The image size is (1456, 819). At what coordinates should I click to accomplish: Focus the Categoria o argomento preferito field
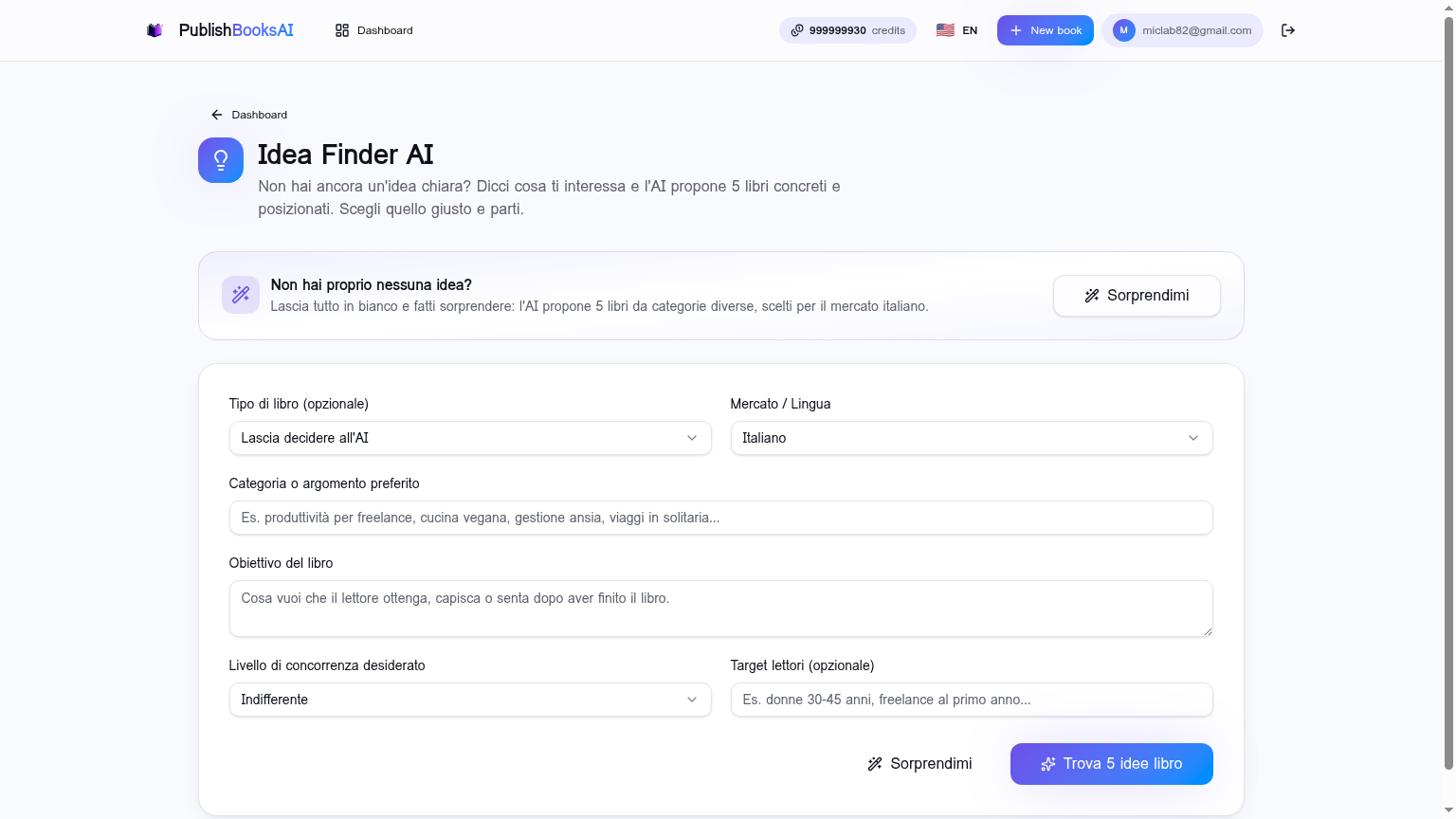721,518
